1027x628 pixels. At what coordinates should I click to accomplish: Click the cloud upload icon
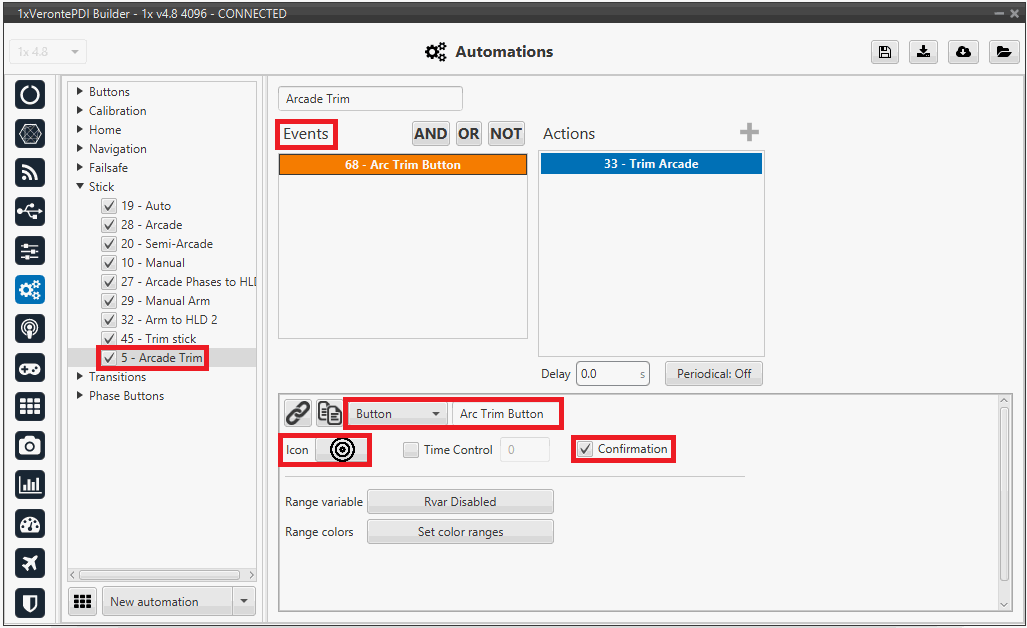pos(963,53)
